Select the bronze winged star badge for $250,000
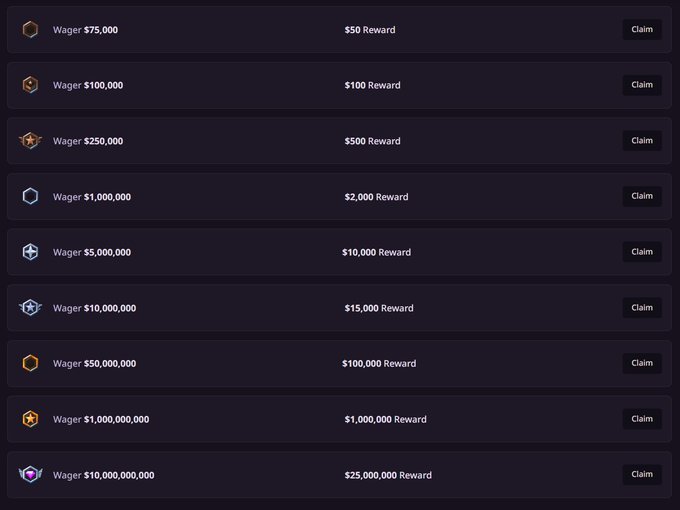The width and height of the screenshot is (680, 510). coord(30,141)
